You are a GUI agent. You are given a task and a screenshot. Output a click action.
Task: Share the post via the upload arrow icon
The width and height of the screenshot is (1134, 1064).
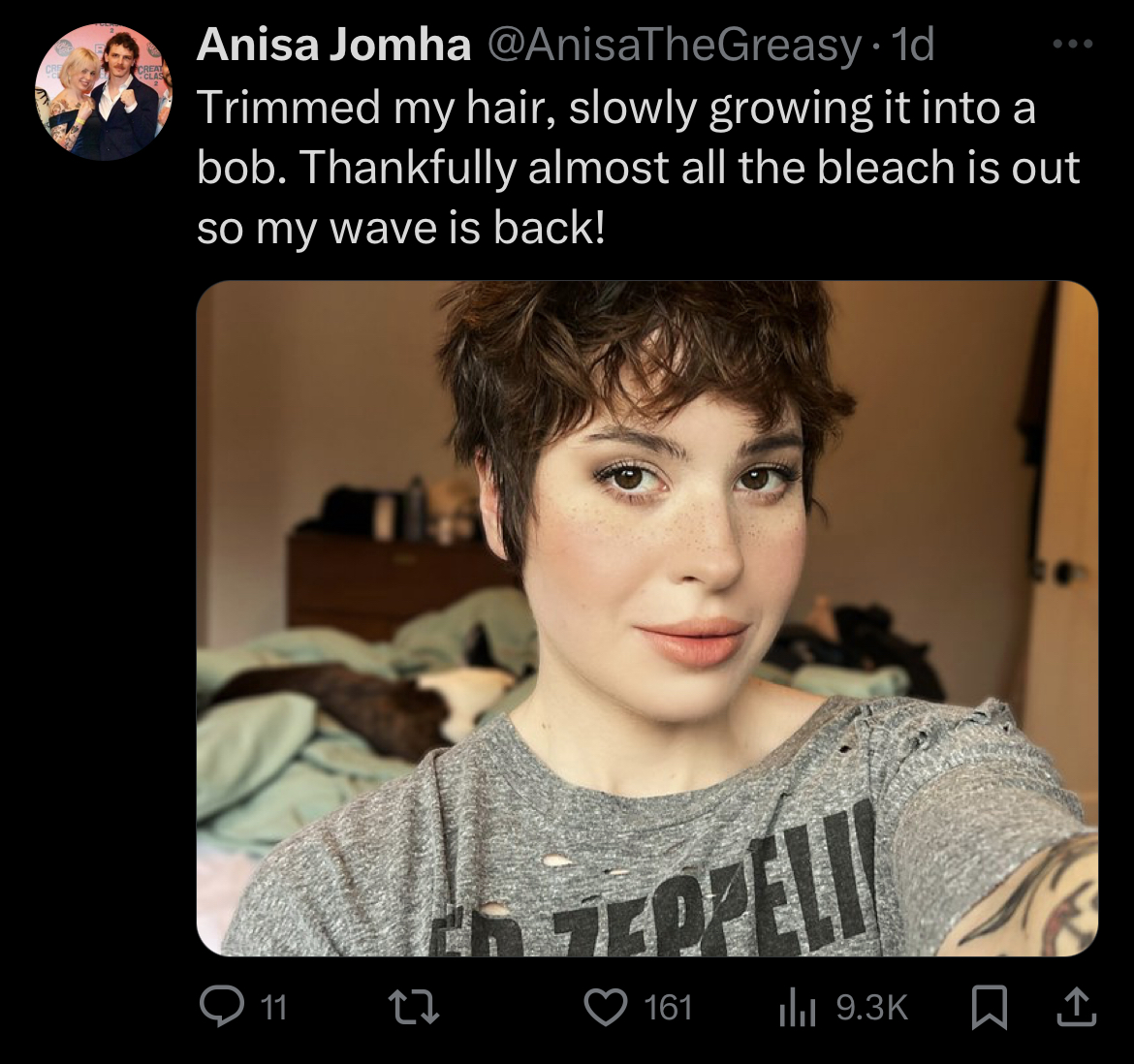pos(1077,1007)
